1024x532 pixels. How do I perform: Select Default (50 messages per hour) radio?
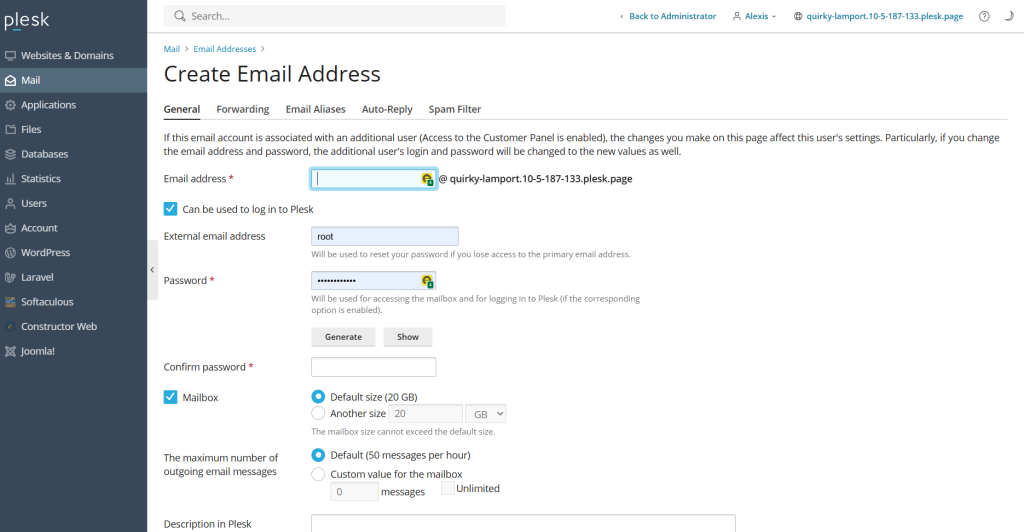coord(318,454)
